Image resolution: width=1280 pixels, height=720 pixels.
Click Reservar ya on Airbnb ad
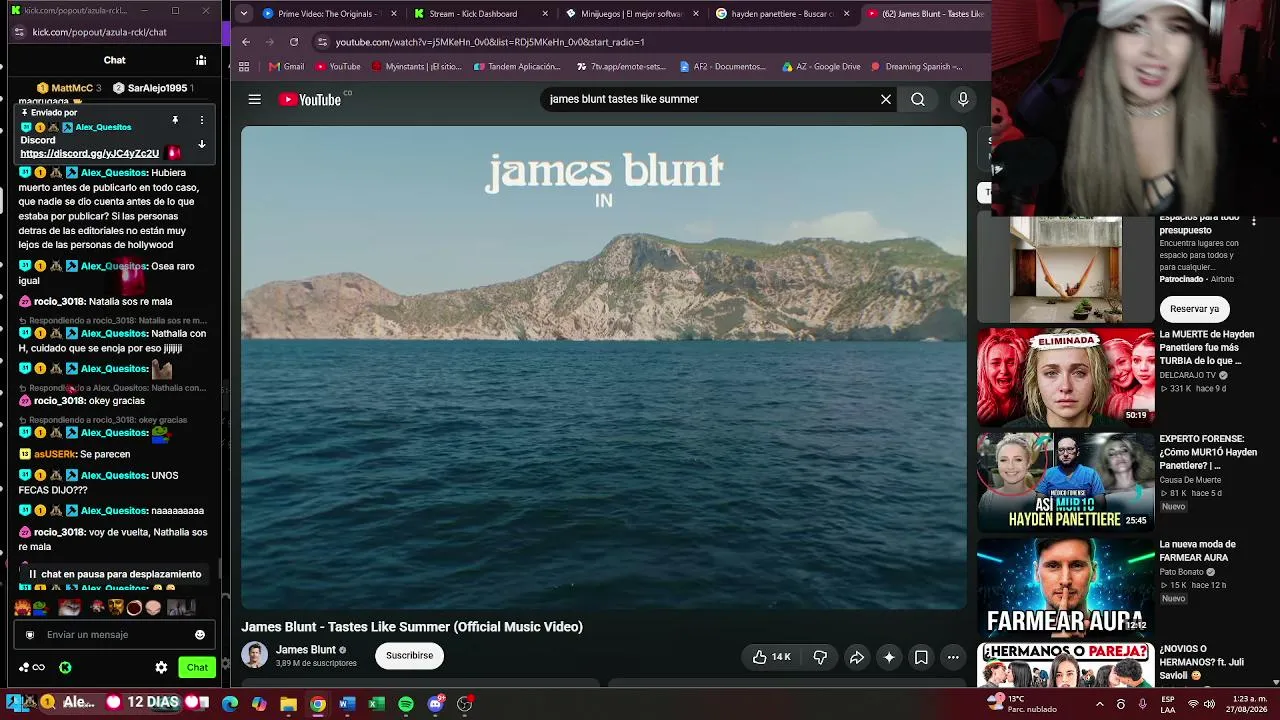(1194, 309)
